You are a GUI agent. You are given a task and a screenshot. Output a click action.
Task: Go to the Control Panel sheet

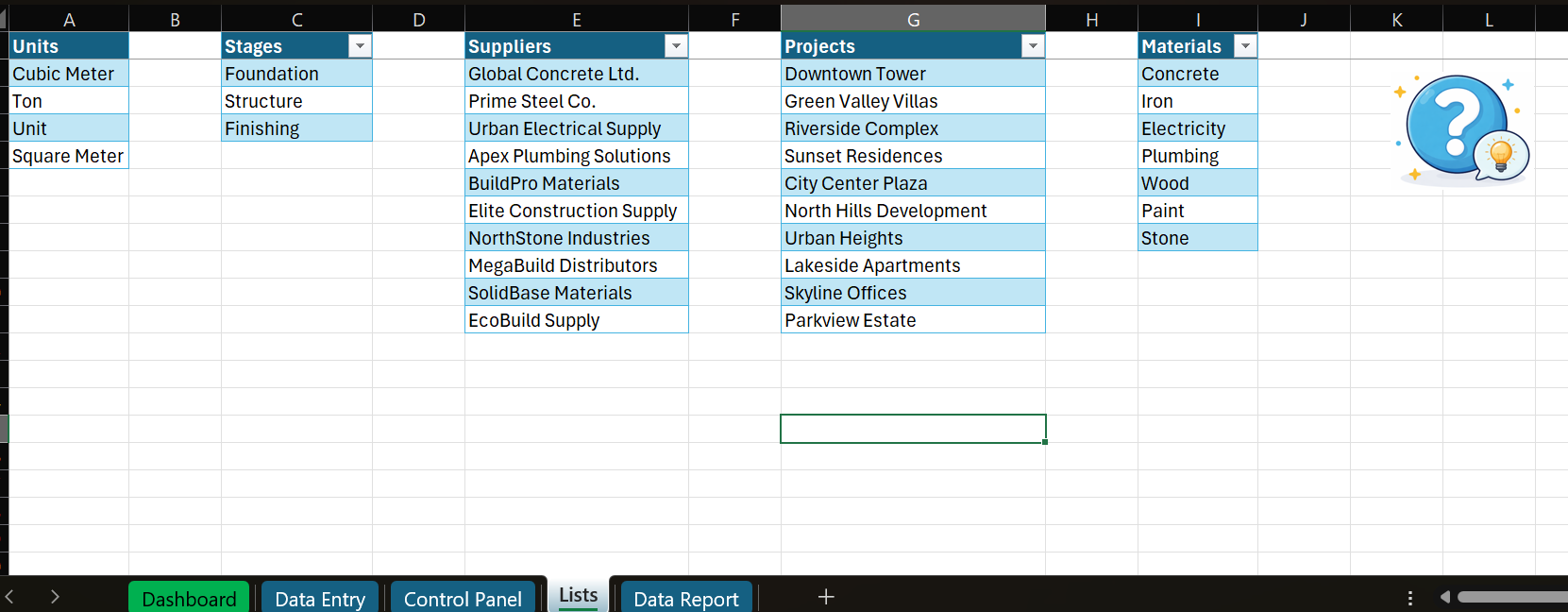coord(463,599)
